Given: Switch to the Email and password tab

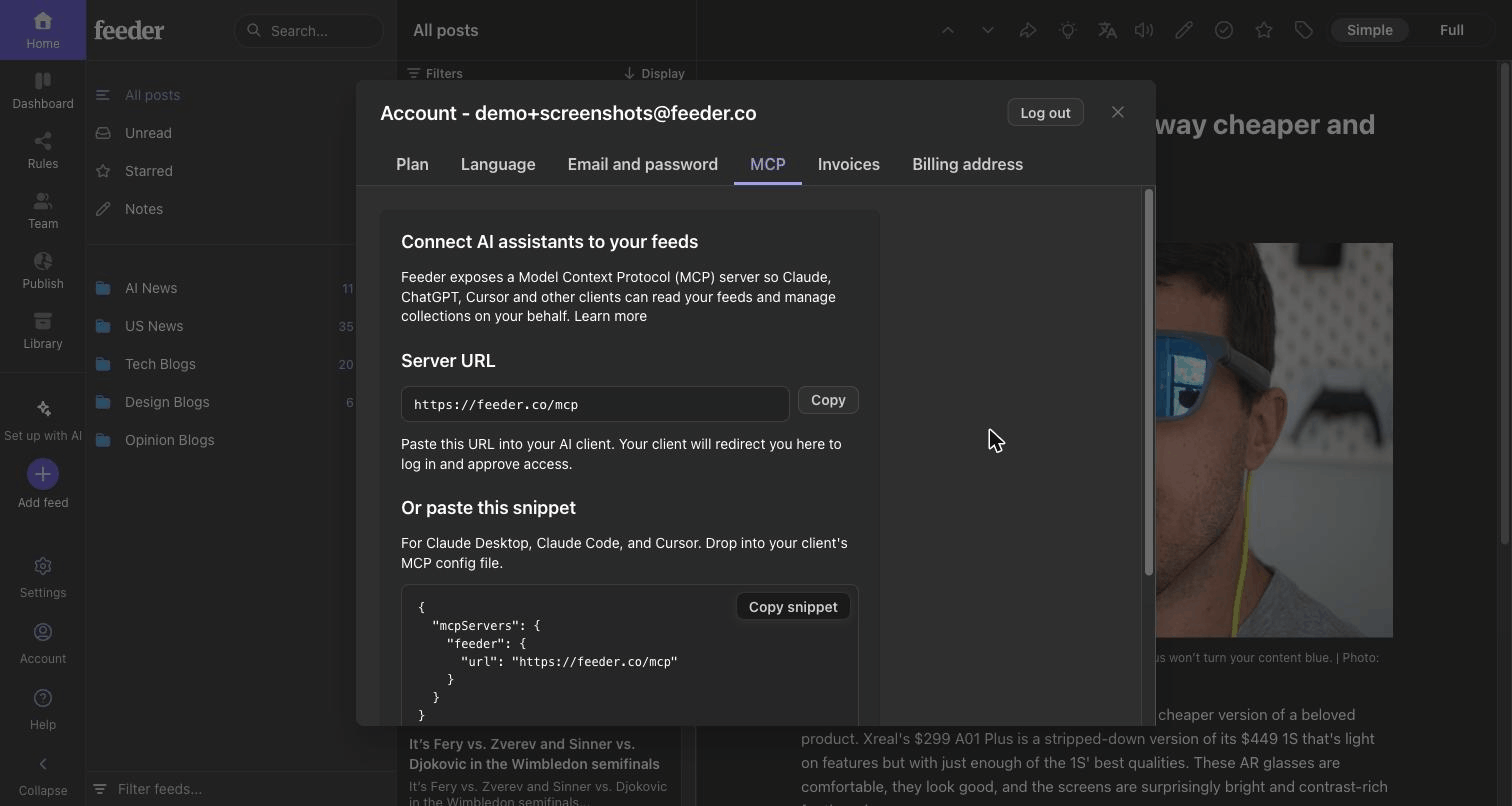Looking at the screenshot, I should 643,164.
